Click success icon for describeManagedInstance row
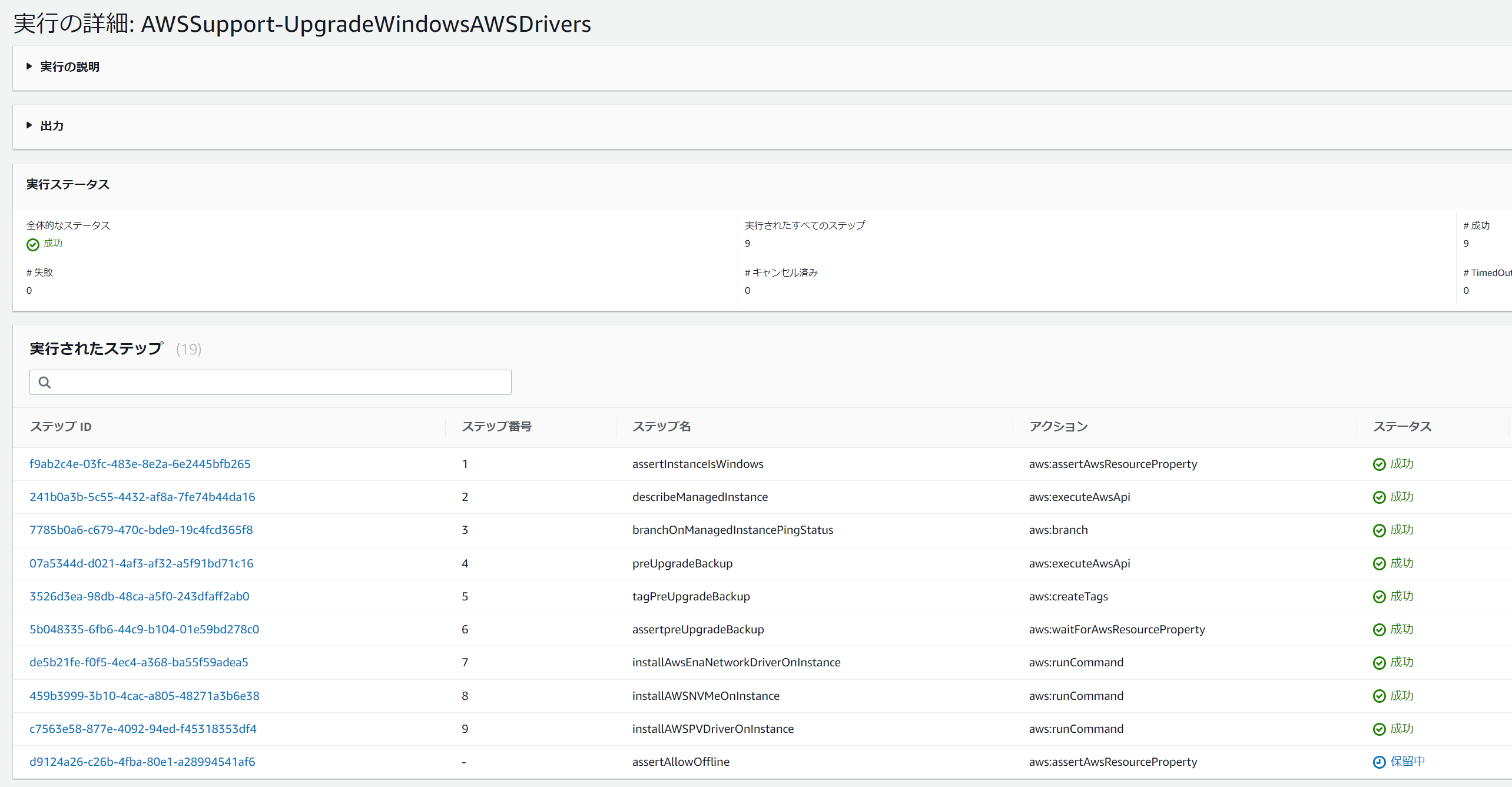This screenshot has height=787, width=1512. [1379, 497]
